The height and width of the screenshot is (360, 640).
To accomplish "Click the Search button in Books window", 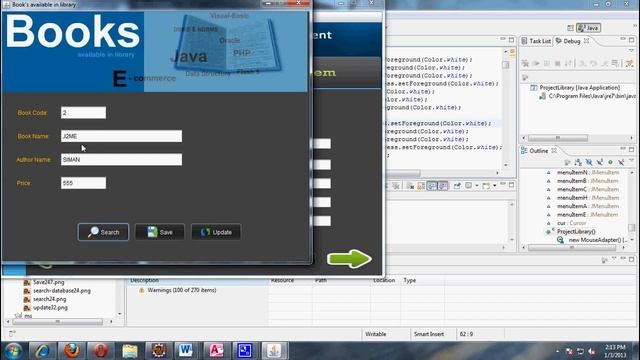I will coord(103,232).
